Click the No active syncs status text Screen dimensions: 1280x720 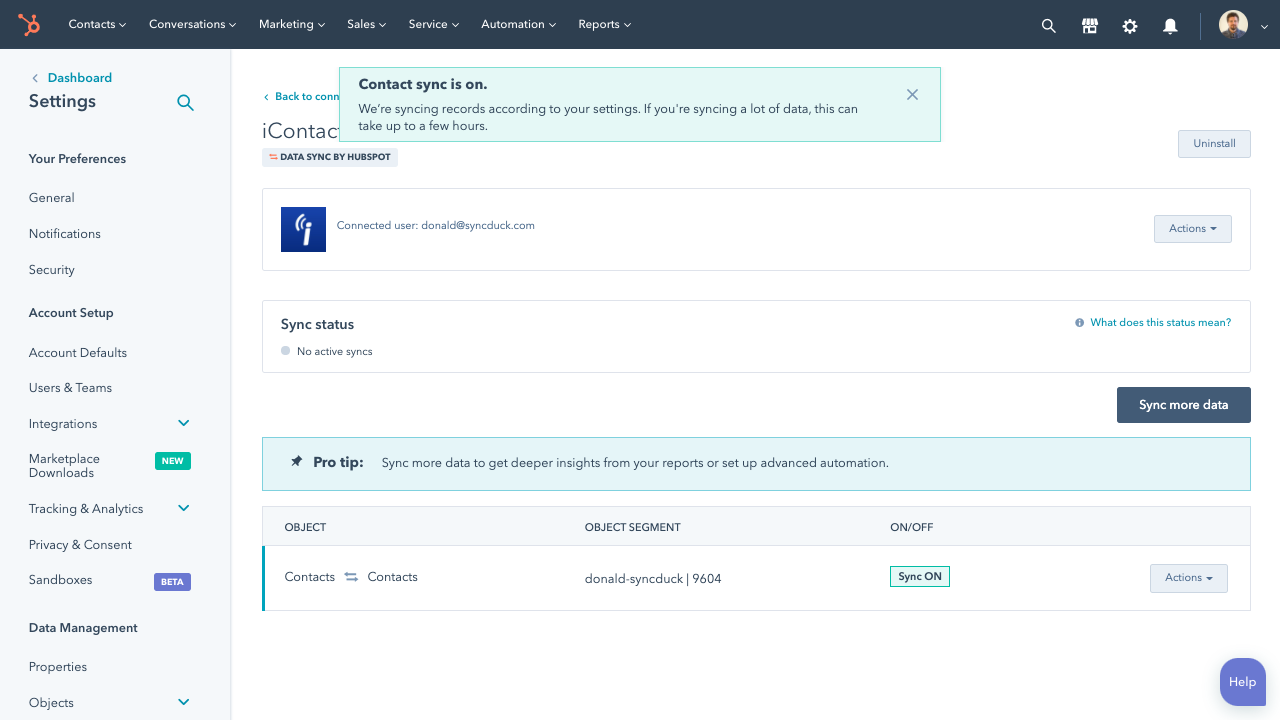pos(335,352)
